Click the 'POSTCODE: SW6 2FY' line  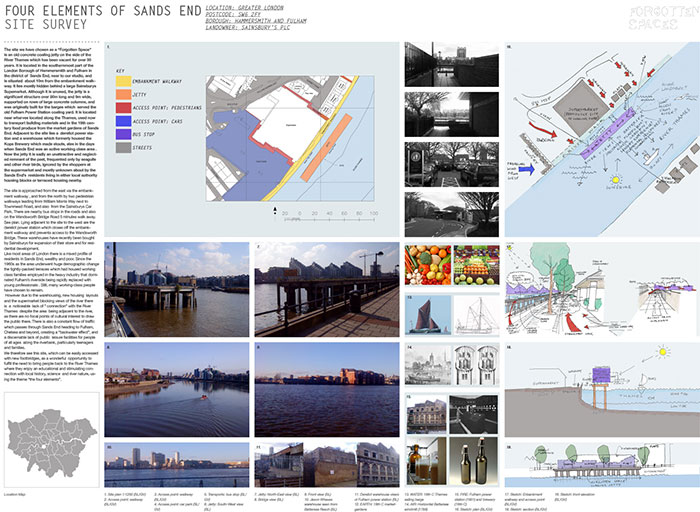(x=233, y=14)
